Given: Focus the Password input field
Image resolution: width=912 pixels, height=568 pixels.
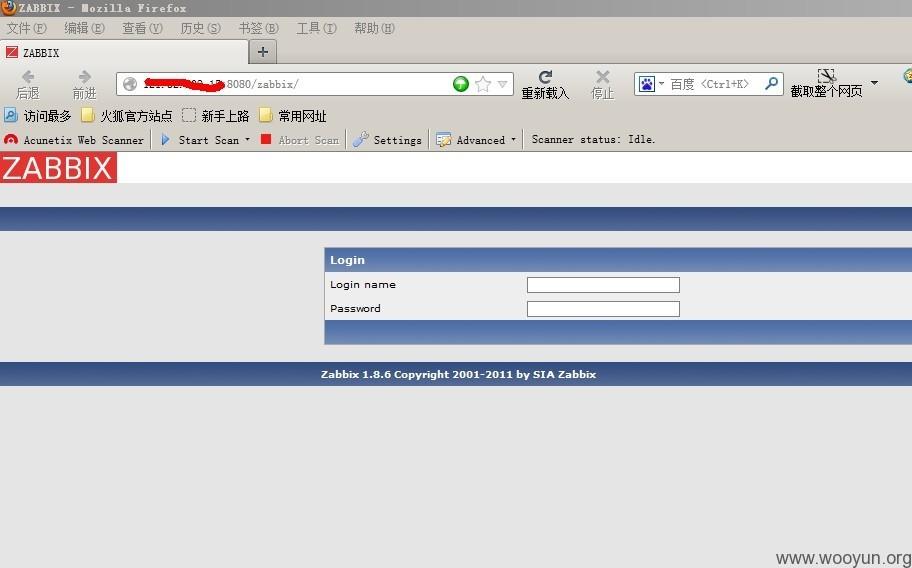Looking at the screenshot, I should (603, 309).
